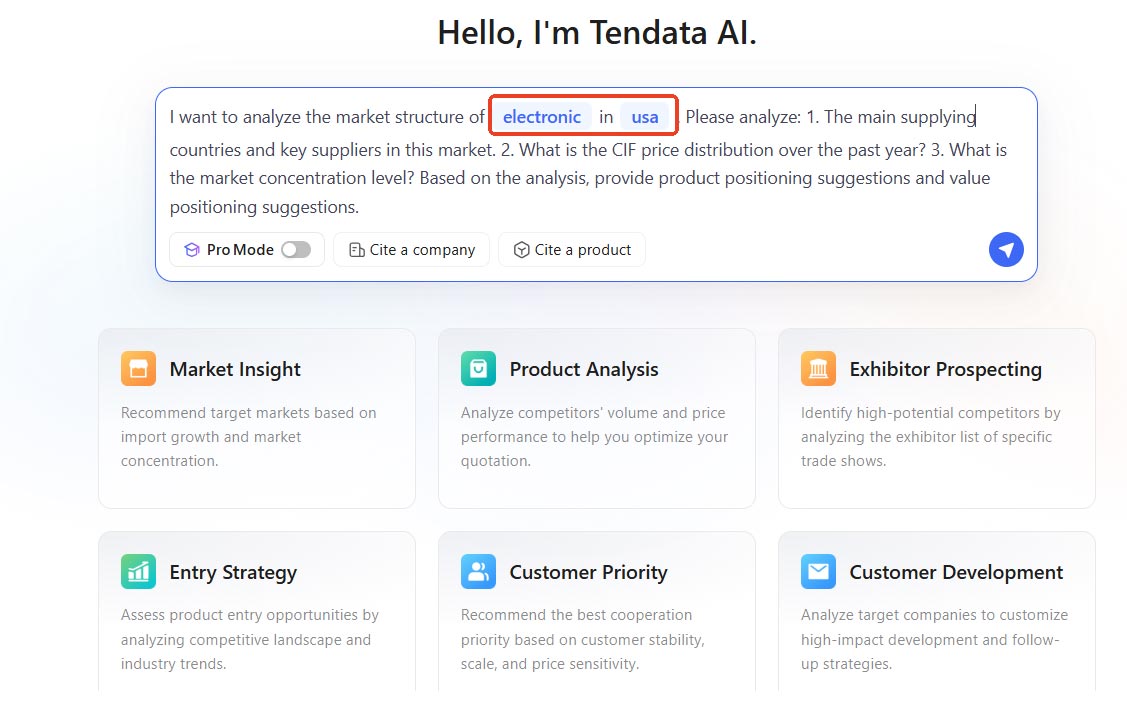
Task: Click the blue send arrow icon
Action: (x=1006, y=249)
